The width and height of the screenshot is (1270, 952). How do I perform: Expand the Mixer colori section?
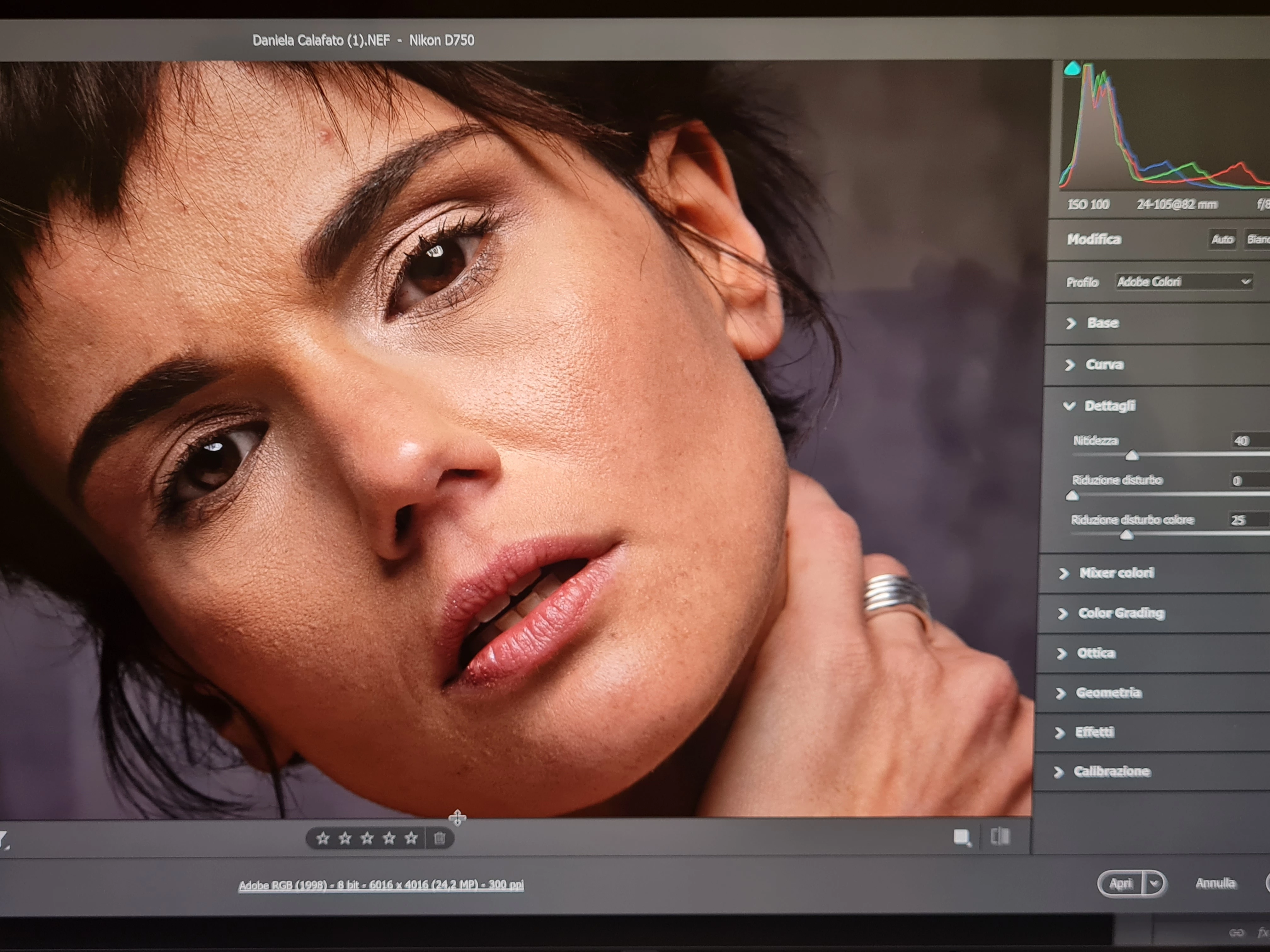[1116, 573]
